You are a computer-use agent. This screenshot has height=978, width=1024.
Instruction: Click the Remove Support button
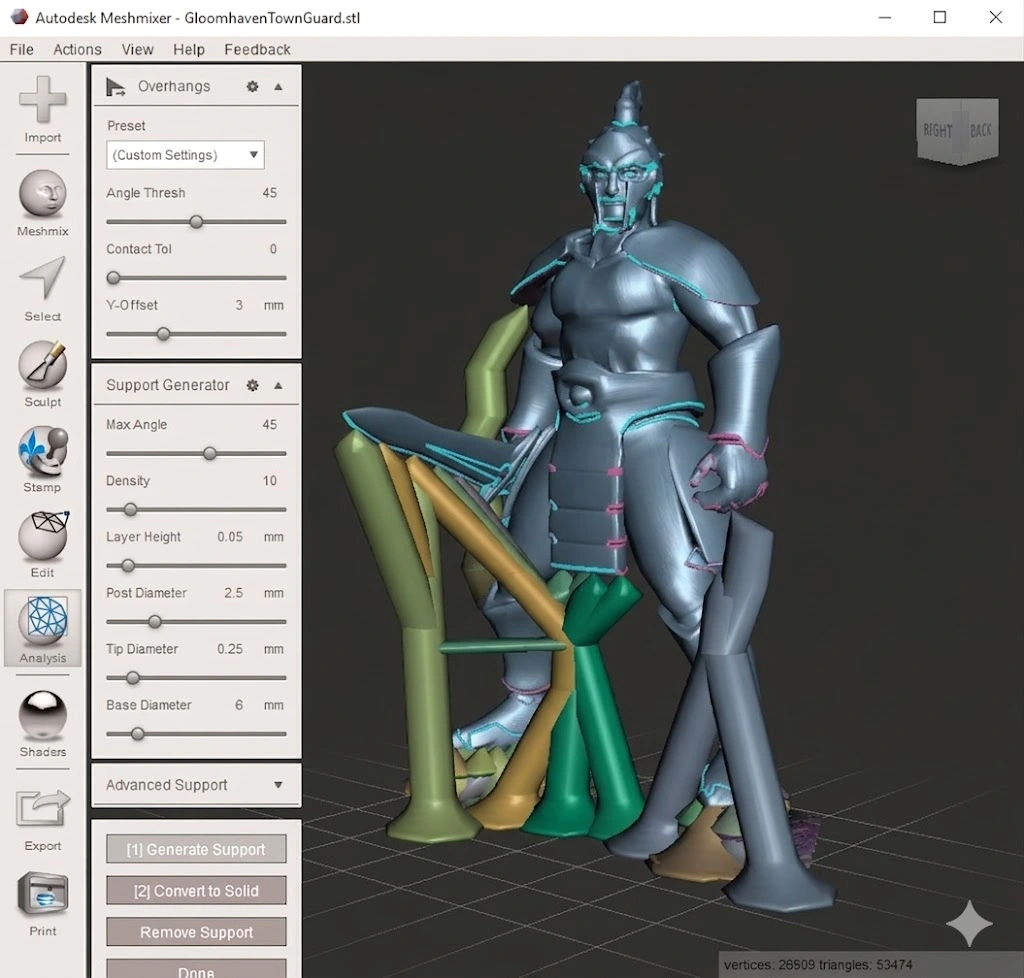point(196,932)
